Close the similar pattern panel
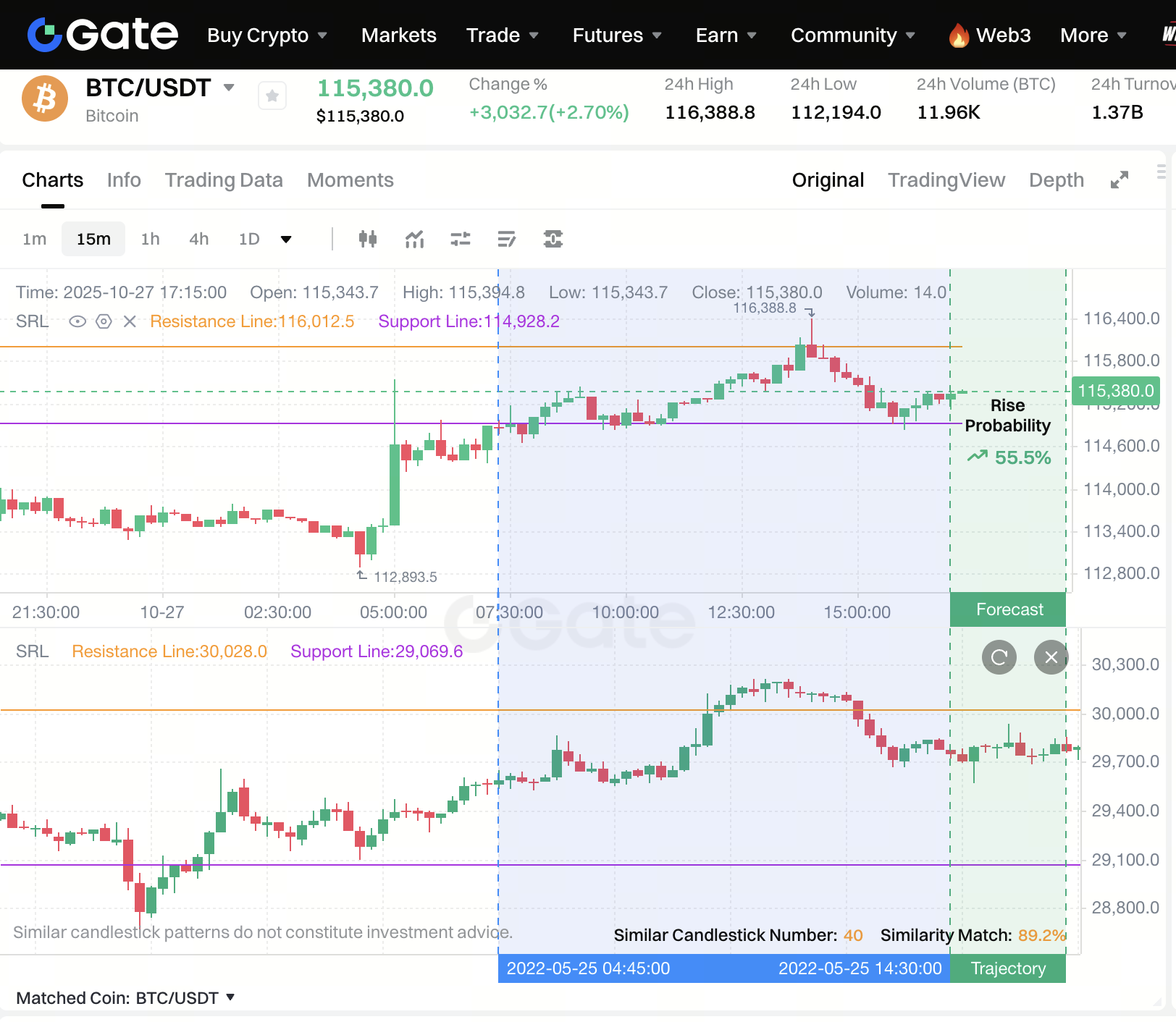Image resolution: width=1176 pixels, height=1022 pixels. pyautogui.click(x=1051, y=657)
